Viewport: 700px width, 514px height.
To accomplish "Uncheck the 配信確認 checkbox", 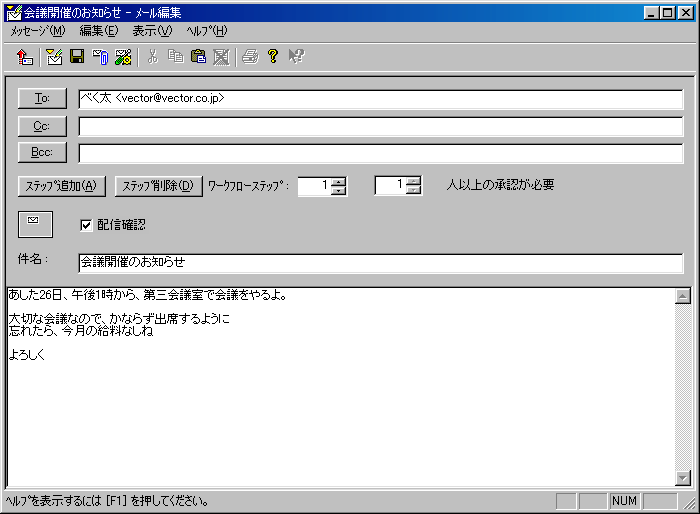I will (x=86, y=225).
